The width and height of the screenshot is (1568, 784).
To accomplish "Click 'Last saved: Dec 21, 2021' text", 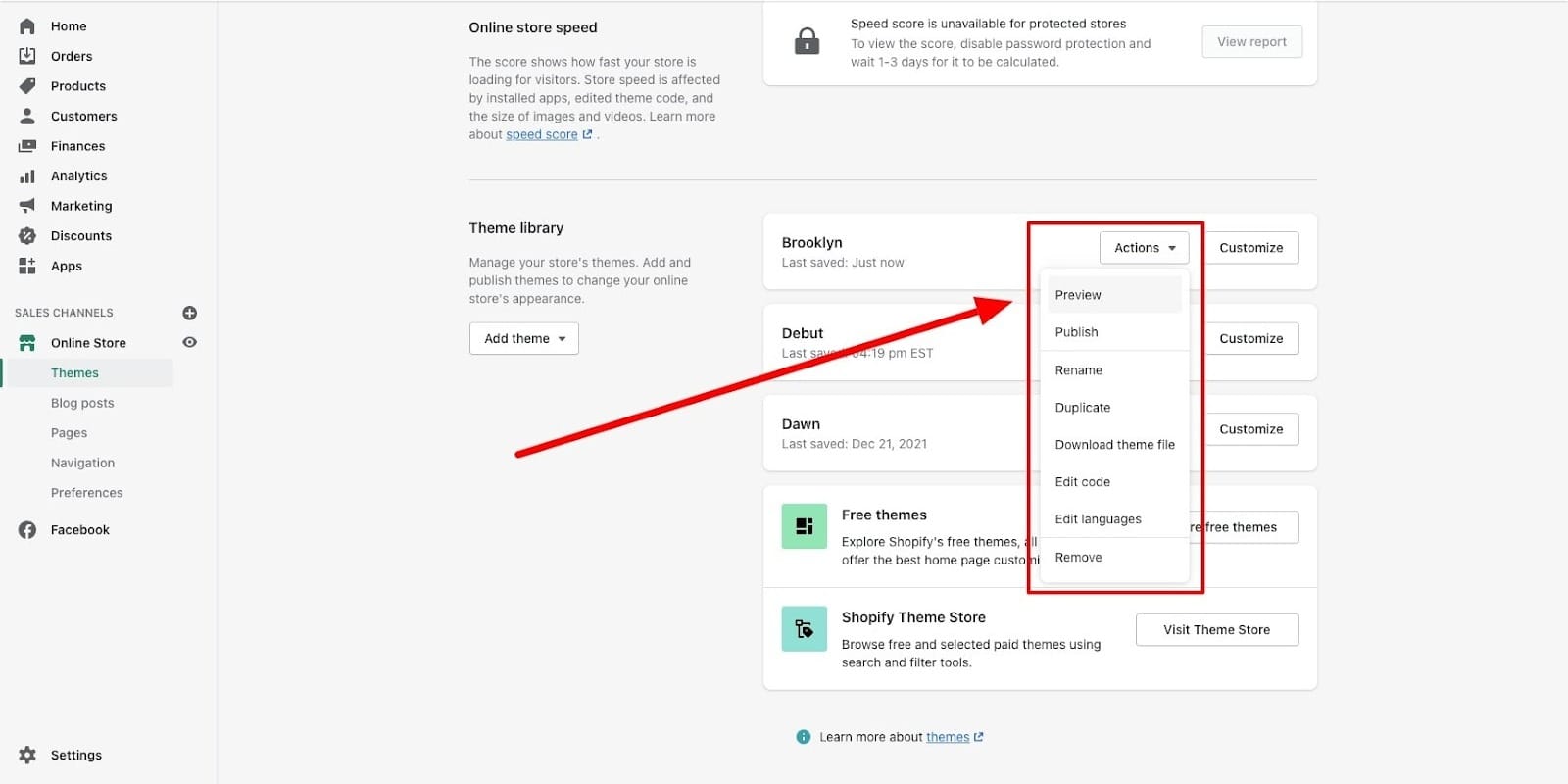I will [x=855, y=444].
